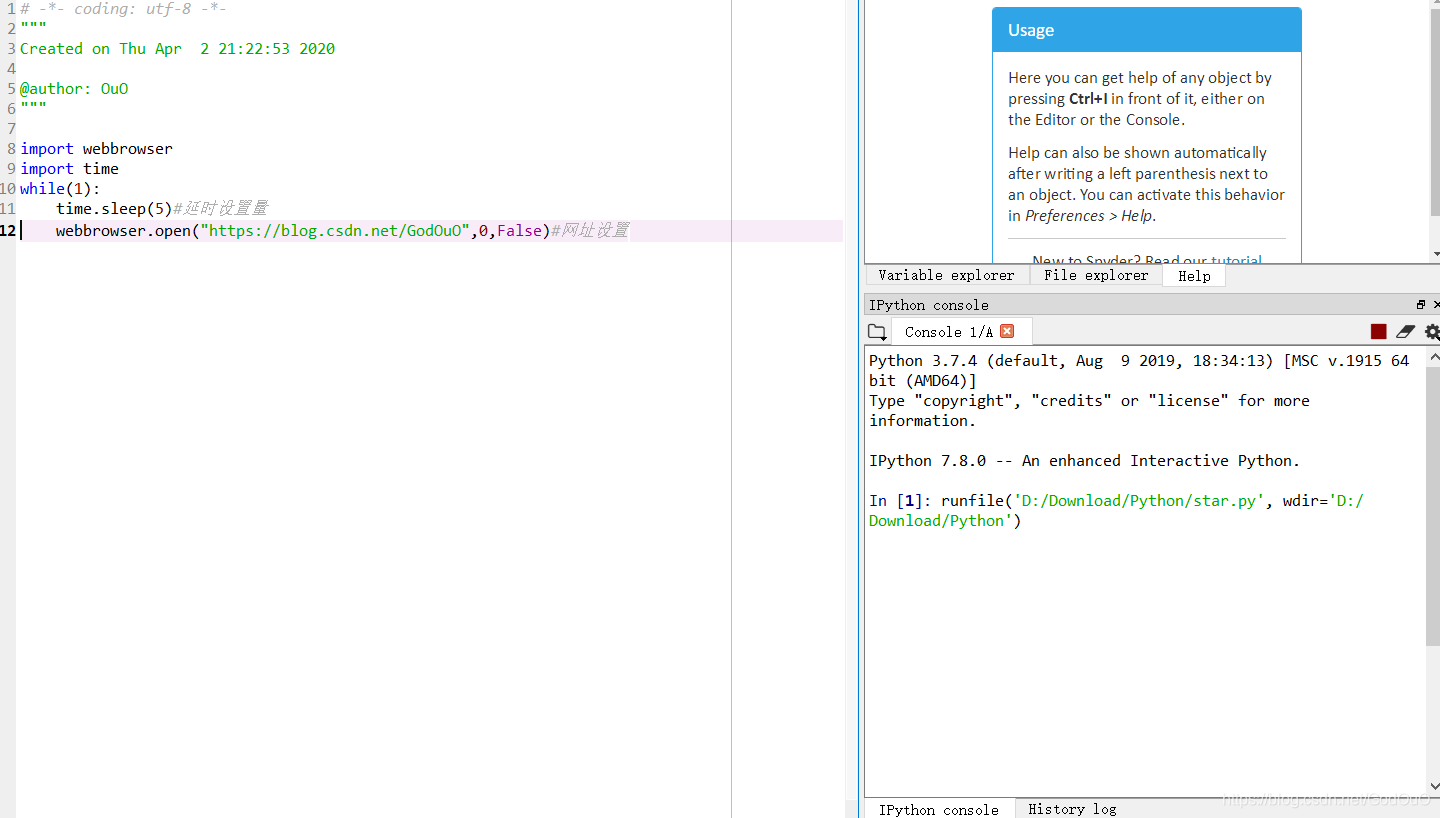Click the IPython console pane title
Viewport: 1440px width, 818px height.
click(x=929, y=305)
